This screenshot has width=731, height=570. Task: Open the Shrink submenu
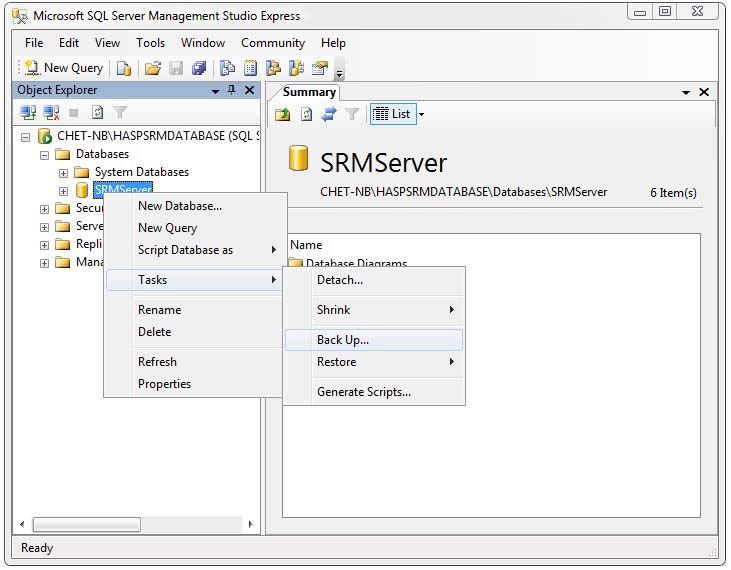pyautogui.click(x=374, y=310)
